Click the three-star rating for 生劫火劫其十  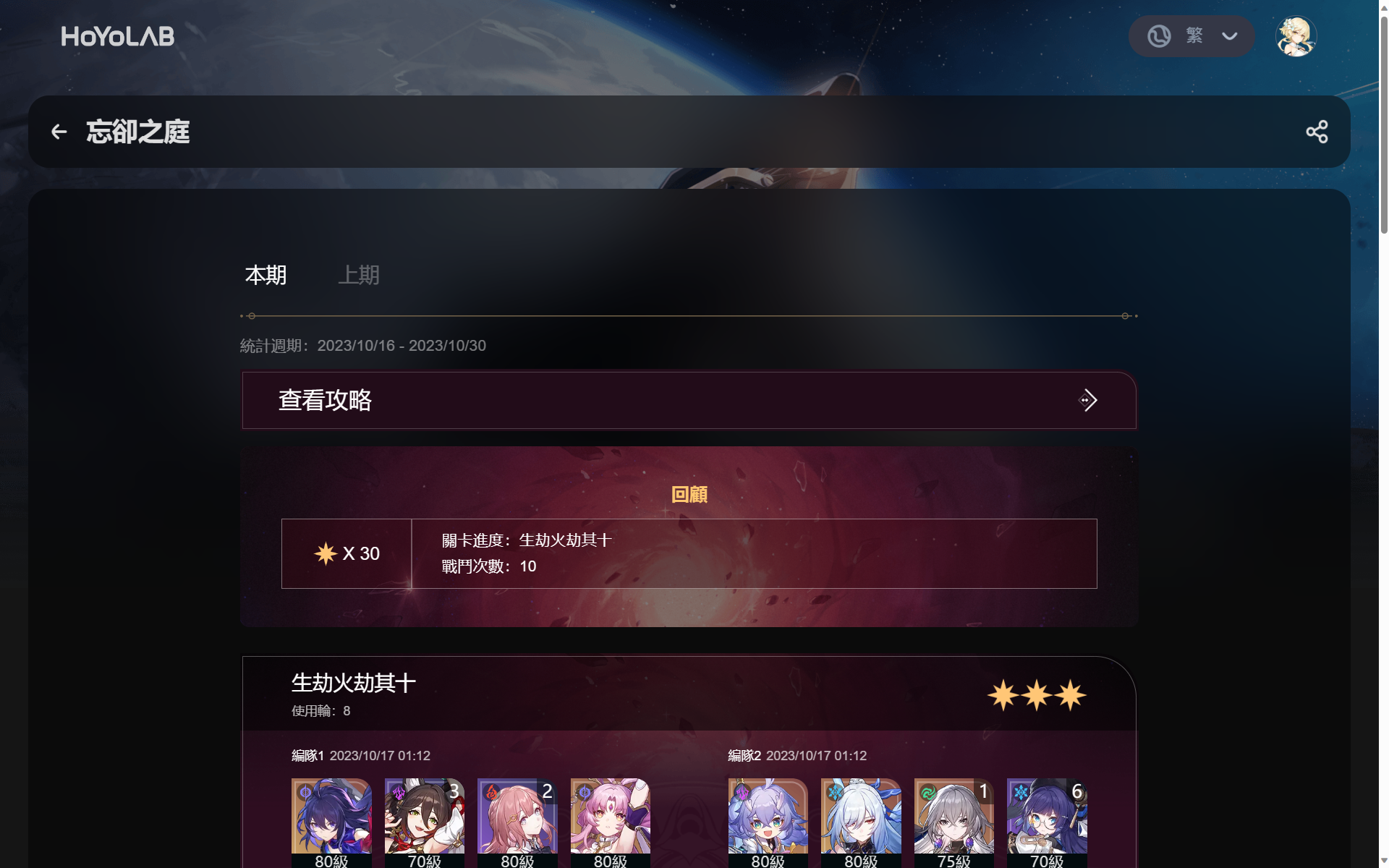tap(1037, 695)
